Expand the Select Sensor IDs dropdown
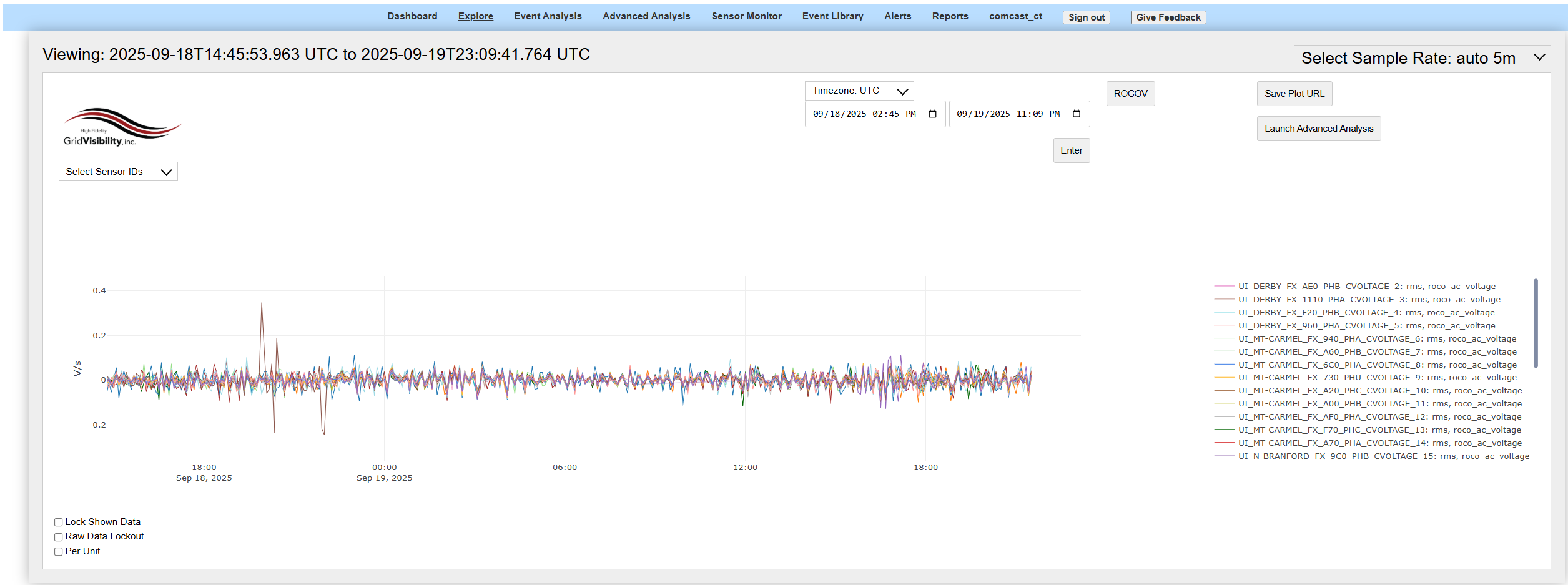Screen dimensions: 1568x585 tap(118, 172)
